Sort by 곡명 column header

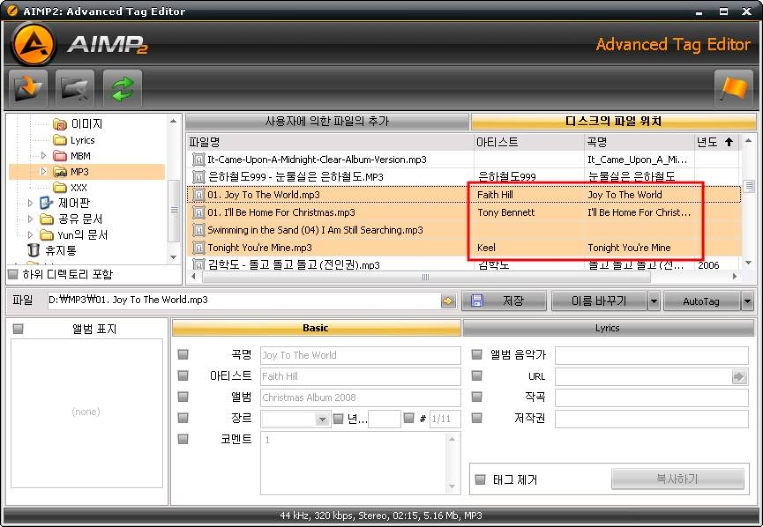[x=639, y=142]
